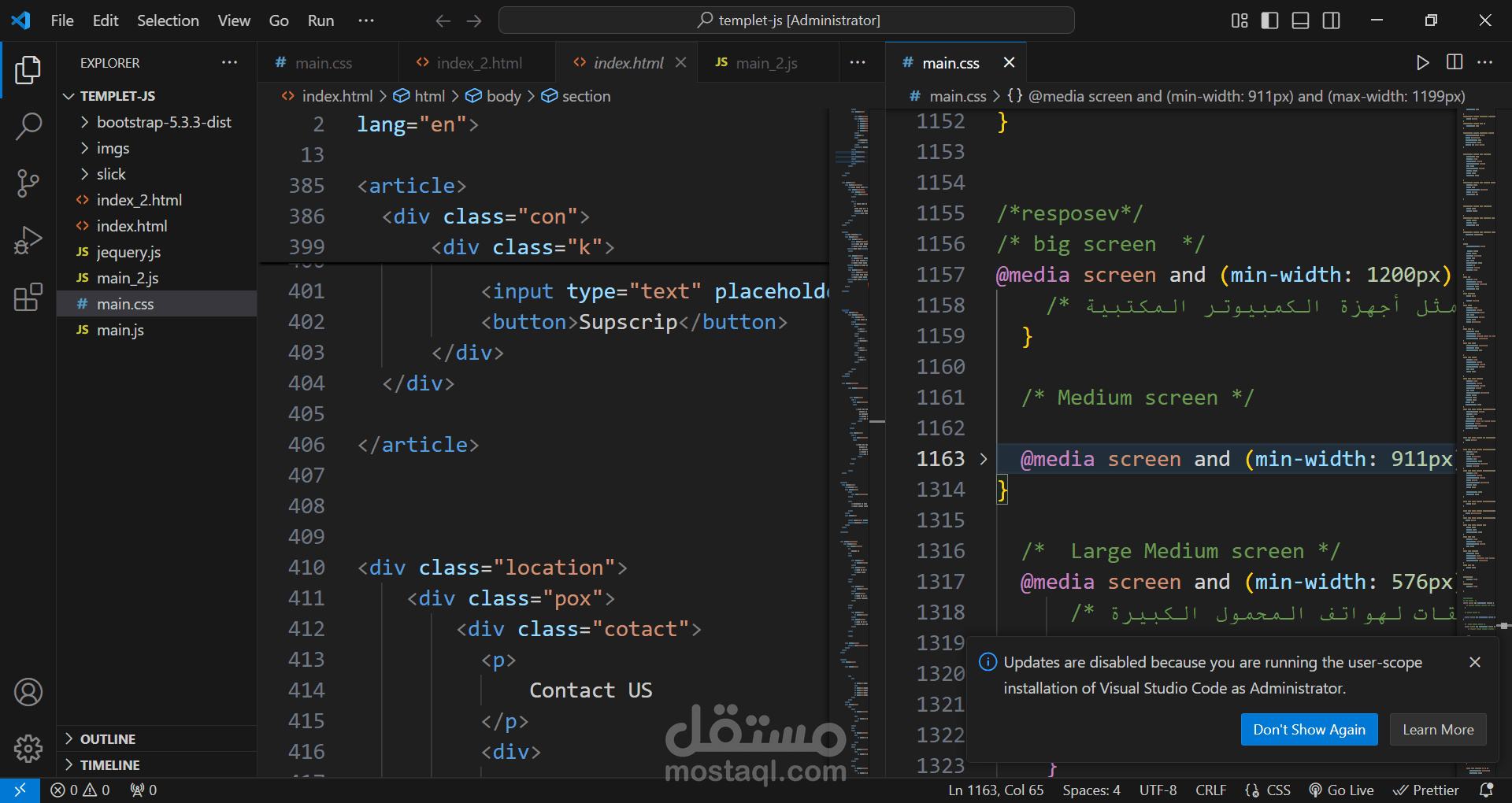This screenshot has height=803, width=1512.
Task: Open notifications bell in status bar
Action: (x=1487, y=790)
